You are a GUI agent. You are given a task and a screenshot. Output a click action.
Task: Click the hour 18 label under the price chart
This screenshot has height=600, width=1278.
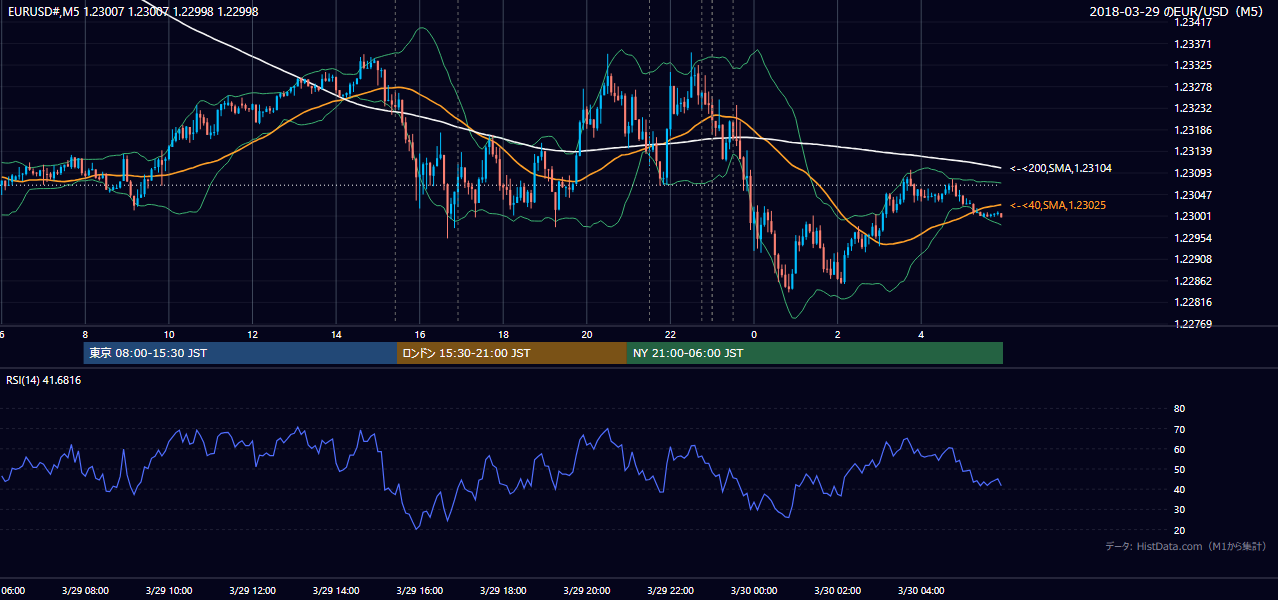pyautogui.click(x=503, y=335)
